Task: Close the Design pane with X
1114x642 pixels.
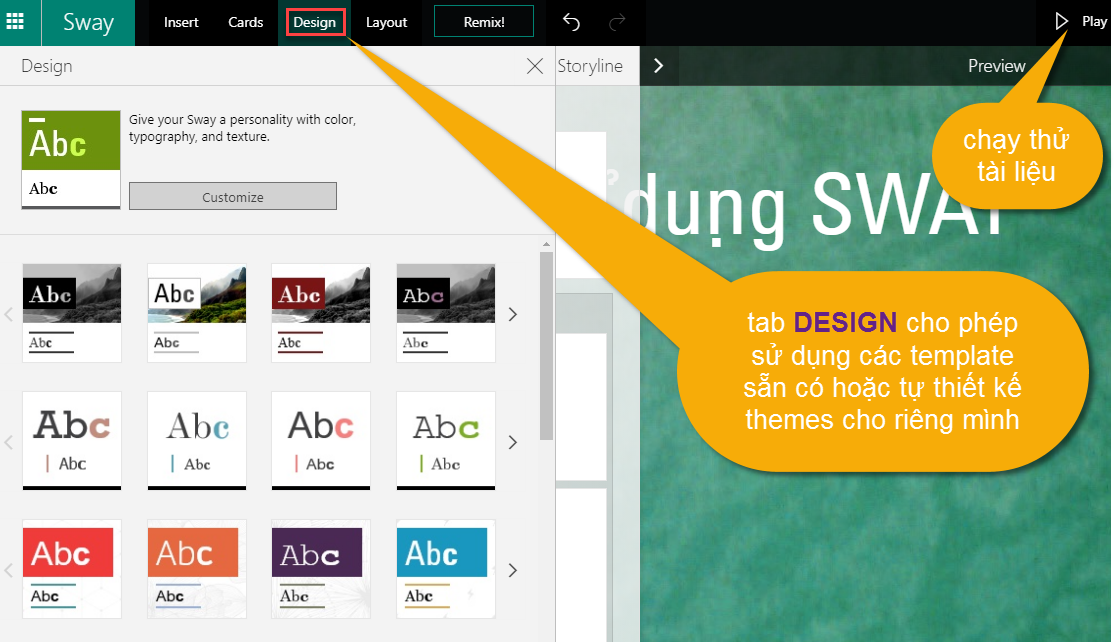Action: click(x=535, y=67)
